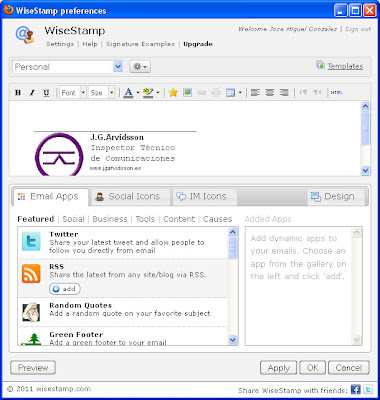Click the Random Quotes app icon

pyautogui.click(x=31, y=312)
